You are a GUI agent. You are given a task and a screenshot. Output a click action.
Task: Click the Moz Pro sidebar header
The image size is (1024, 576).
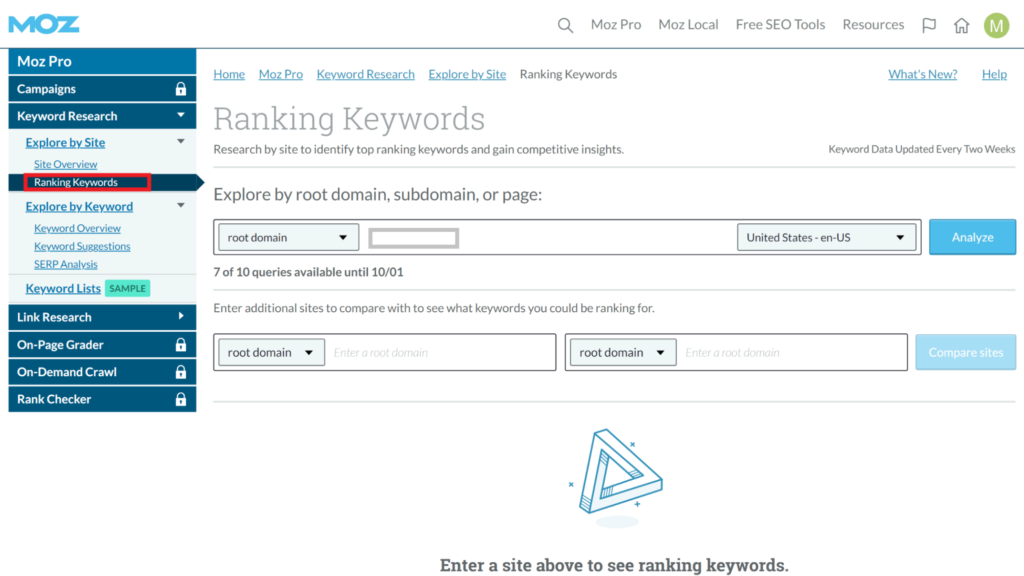[x=103, y=61]
